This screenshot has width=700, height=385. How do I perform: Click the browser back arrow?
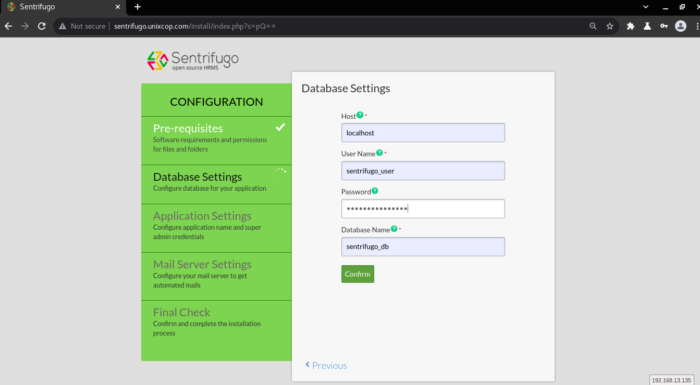(8, 26)
